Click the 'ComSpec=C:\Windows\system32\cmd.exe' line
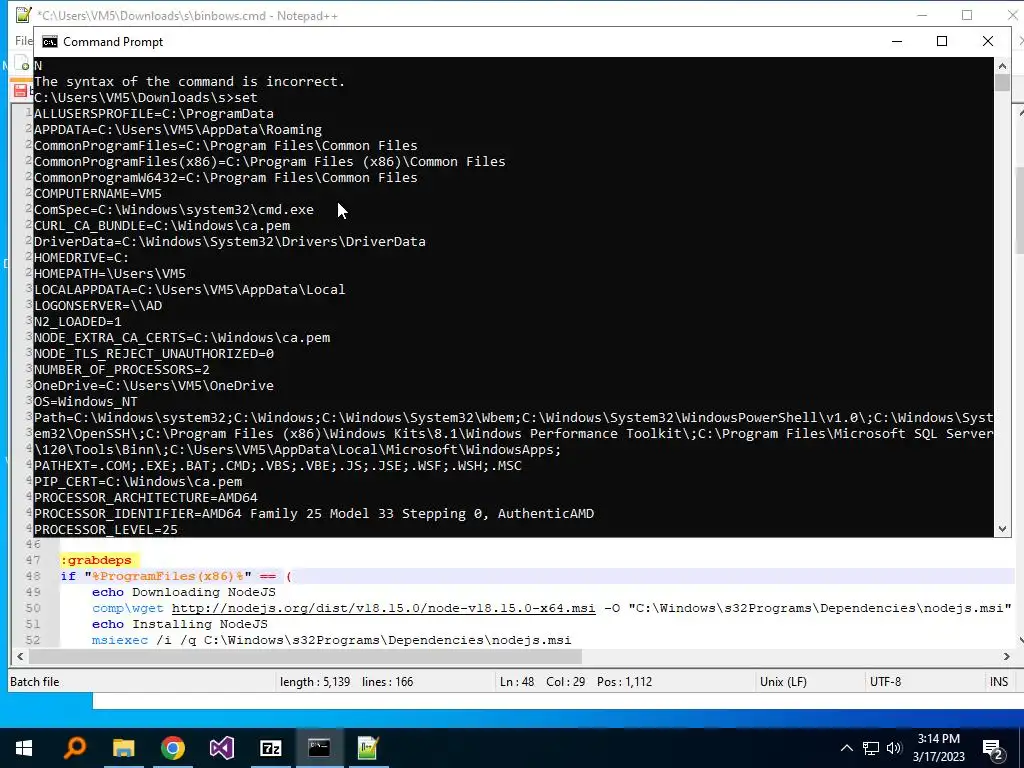Viewport: 1024px width, 768px height. tap(174, 210)
